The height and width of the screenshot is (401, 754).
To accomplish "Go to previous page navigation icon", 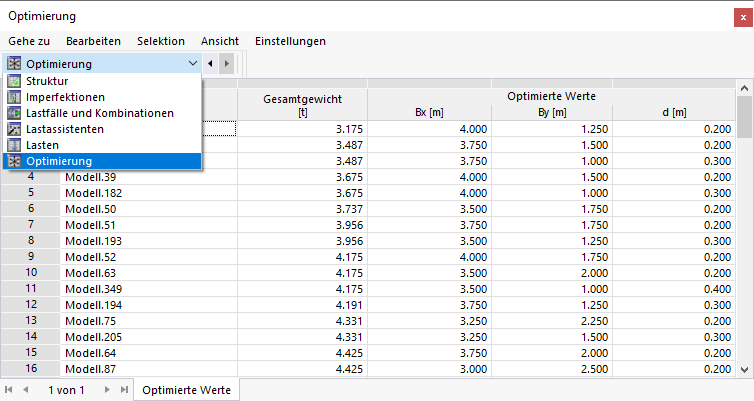I will [x=25, y=389].
